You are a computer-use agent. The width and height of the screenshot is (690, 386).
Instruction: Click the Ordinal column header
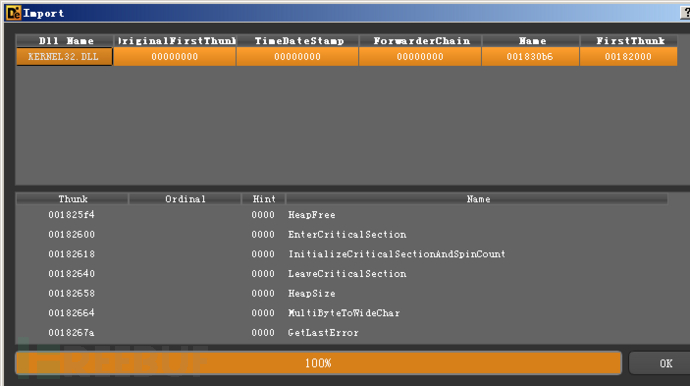tap(185, 199)
